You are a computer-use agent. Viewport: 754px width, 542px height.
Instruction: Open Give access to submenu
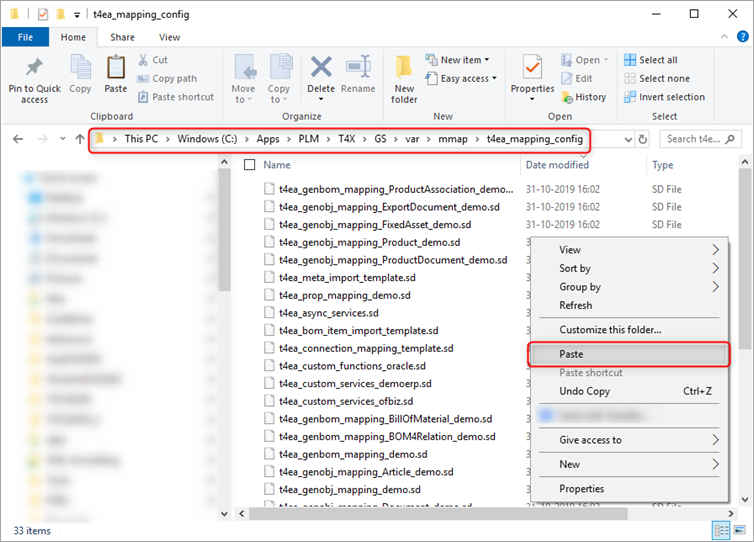[x=629, y=440]
